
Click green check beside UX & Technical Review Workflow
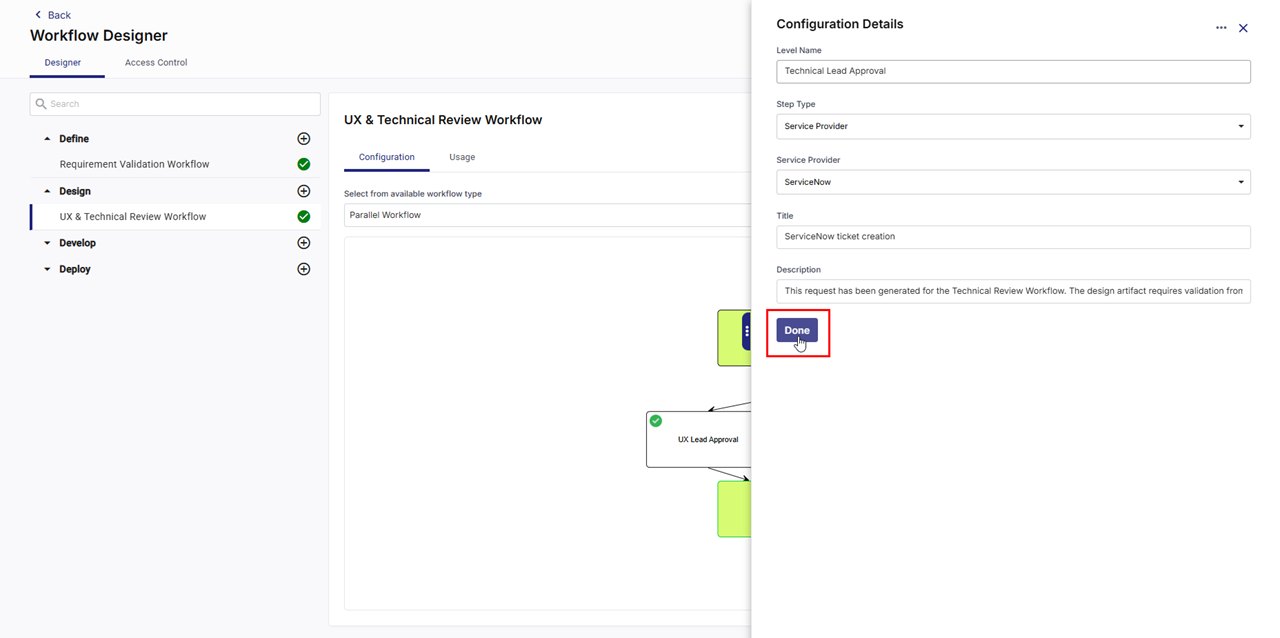tap(304, 216)
